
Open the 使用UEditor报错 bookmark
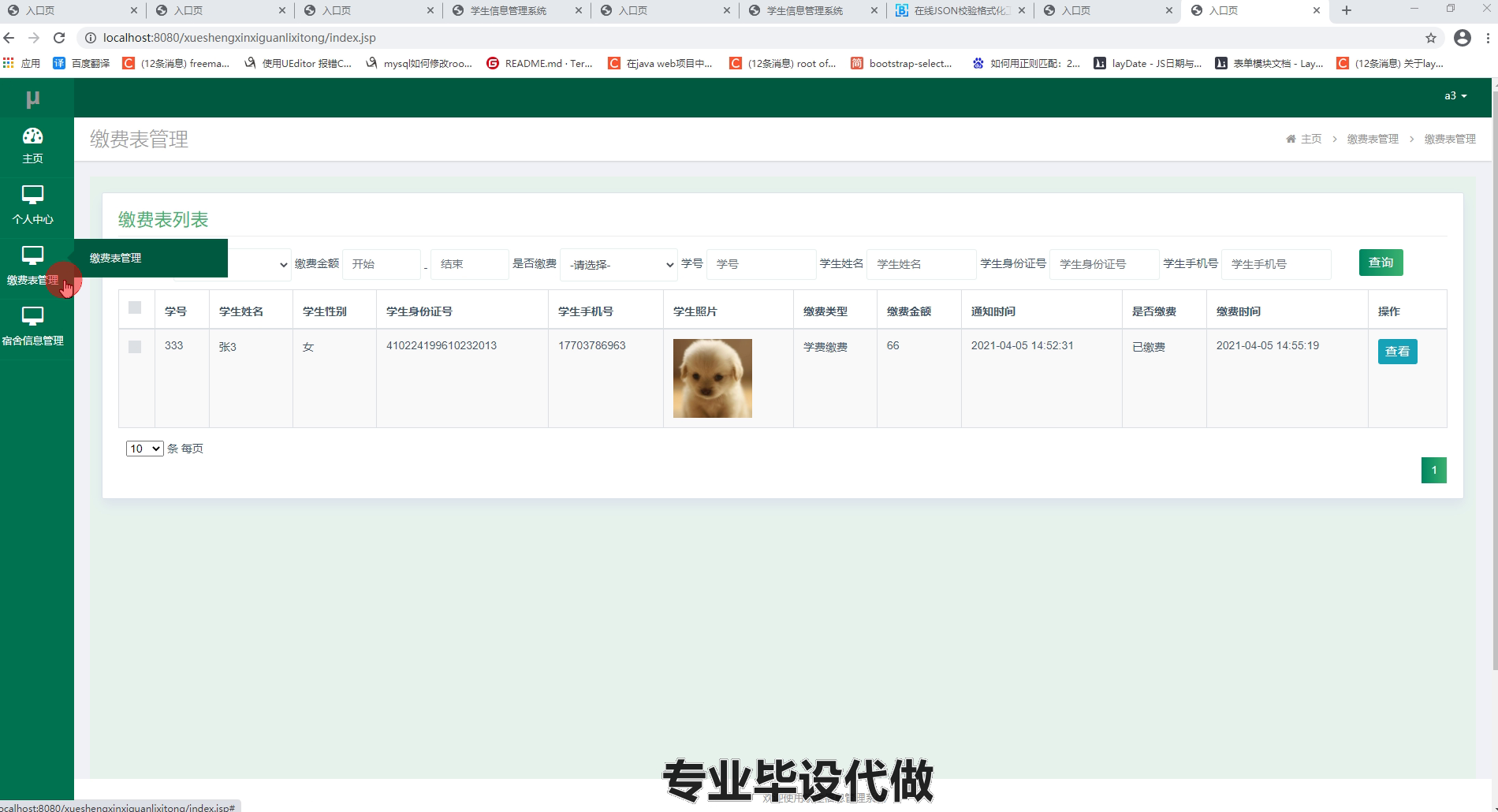(297, 63)
